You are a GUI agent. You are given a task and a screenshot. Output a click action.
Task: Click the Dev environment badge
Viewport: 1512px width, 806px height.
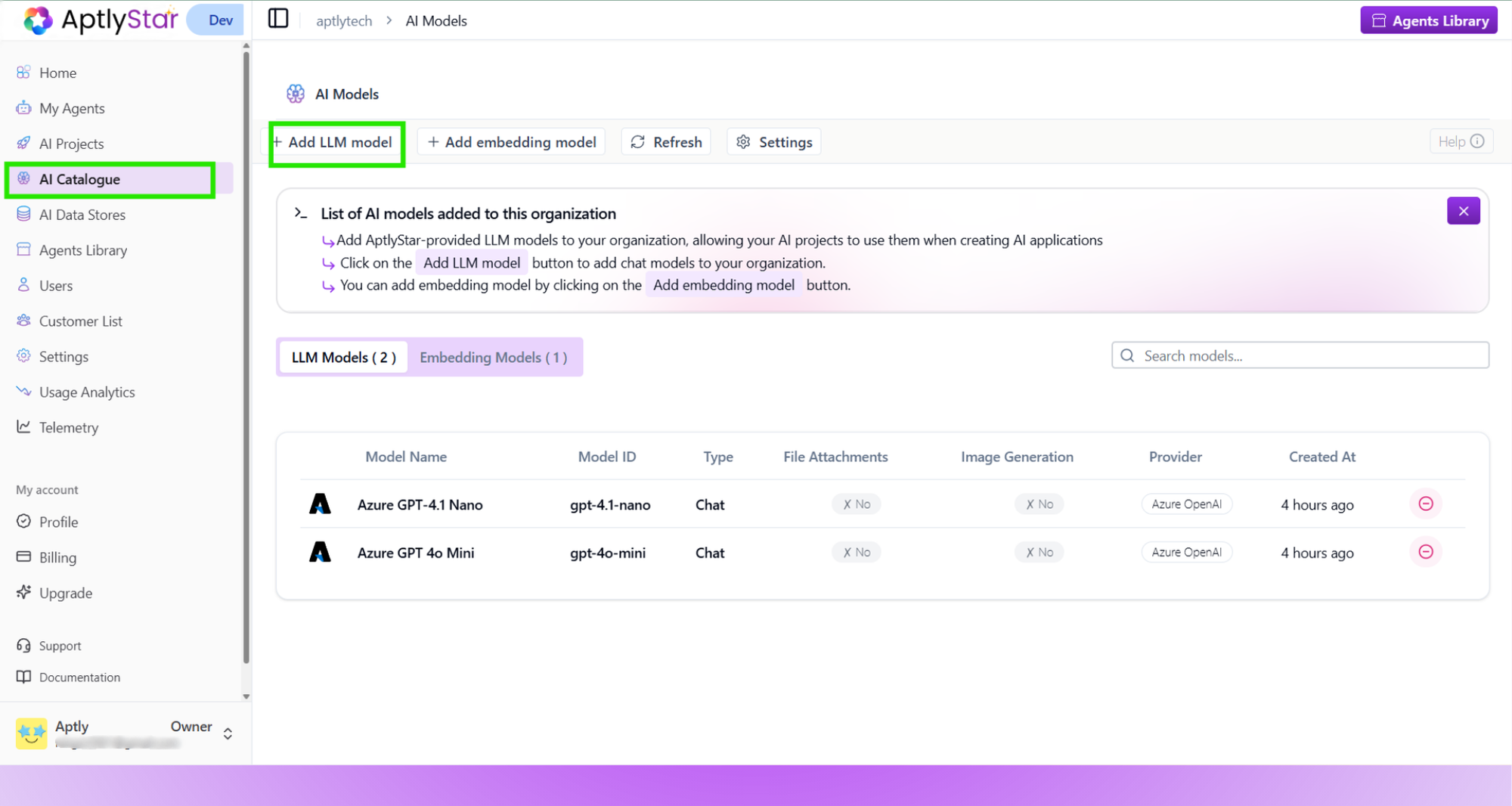pos(217,20)
